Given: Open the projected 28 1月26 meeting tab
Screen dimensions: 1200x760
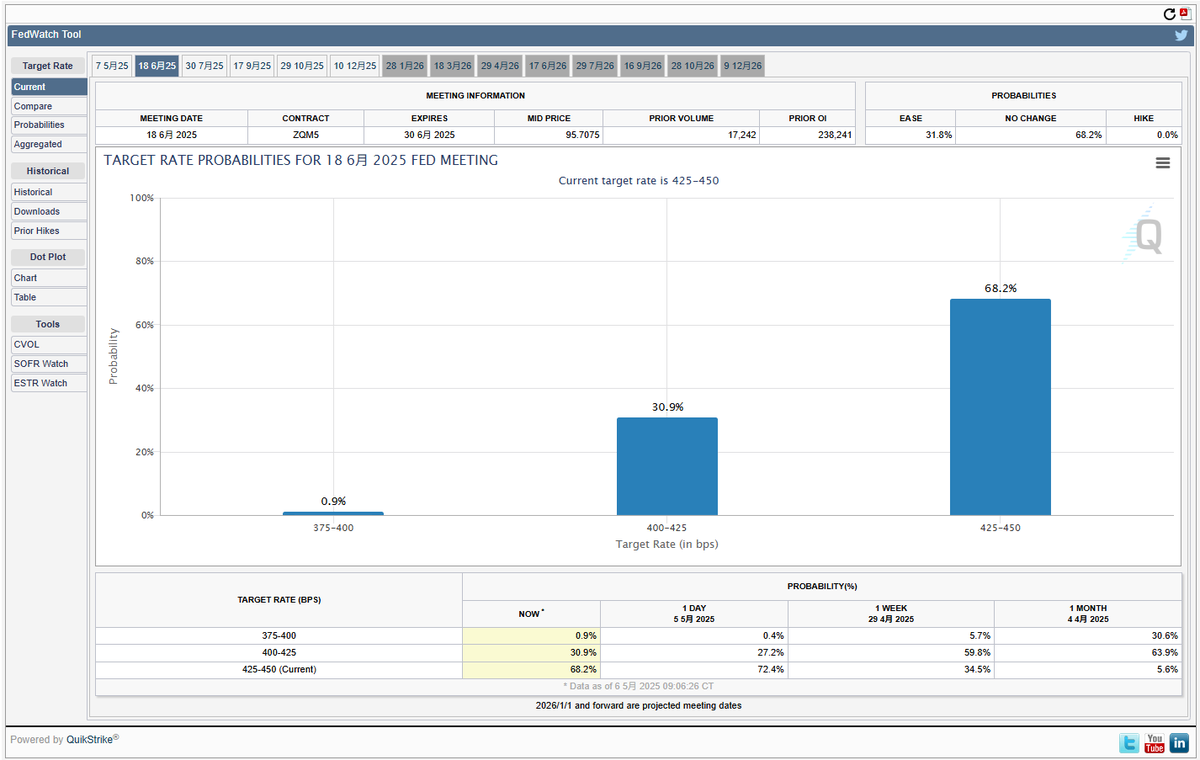Looking at the screenshot, I should coord(405,66).
